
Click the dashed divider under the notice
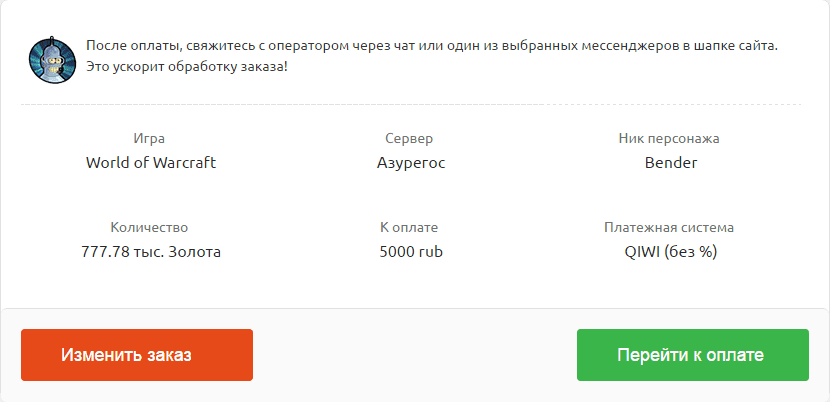pyautogui.click(x=411, y=104)
